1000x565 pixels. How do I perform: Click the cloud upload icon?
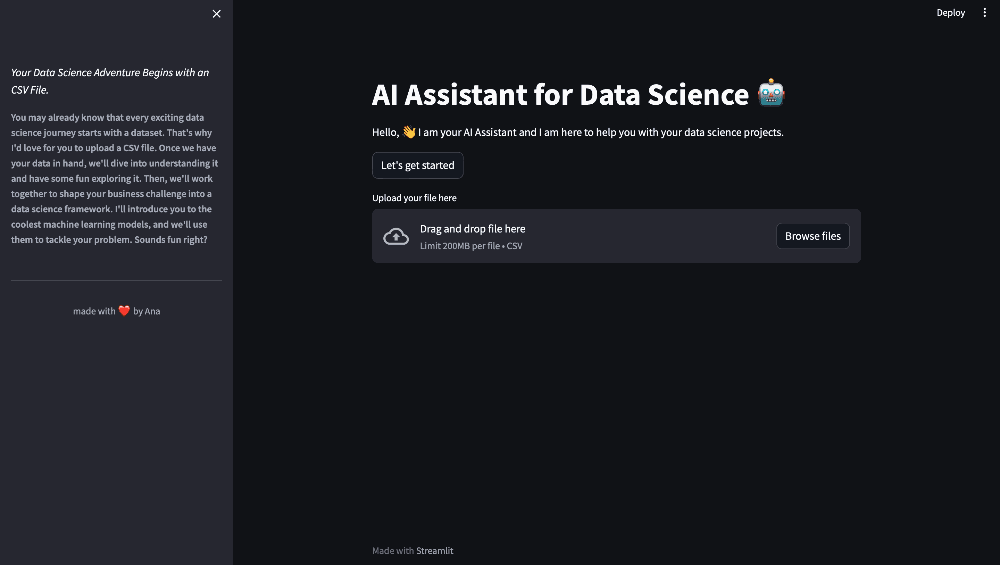pyautogui.click(x=396, y=237)
